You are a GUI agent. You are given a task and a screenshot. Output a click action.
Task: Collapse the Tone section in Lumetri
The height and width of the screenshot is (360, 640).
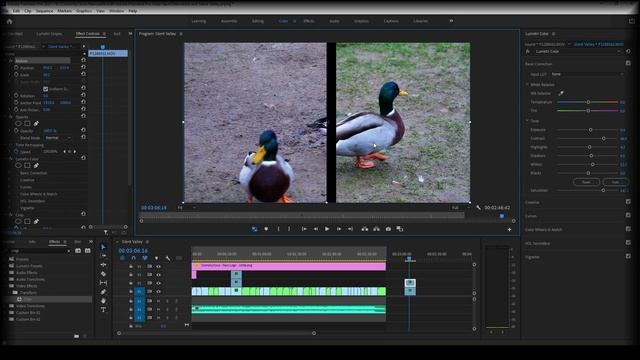(x=527, y=121)
